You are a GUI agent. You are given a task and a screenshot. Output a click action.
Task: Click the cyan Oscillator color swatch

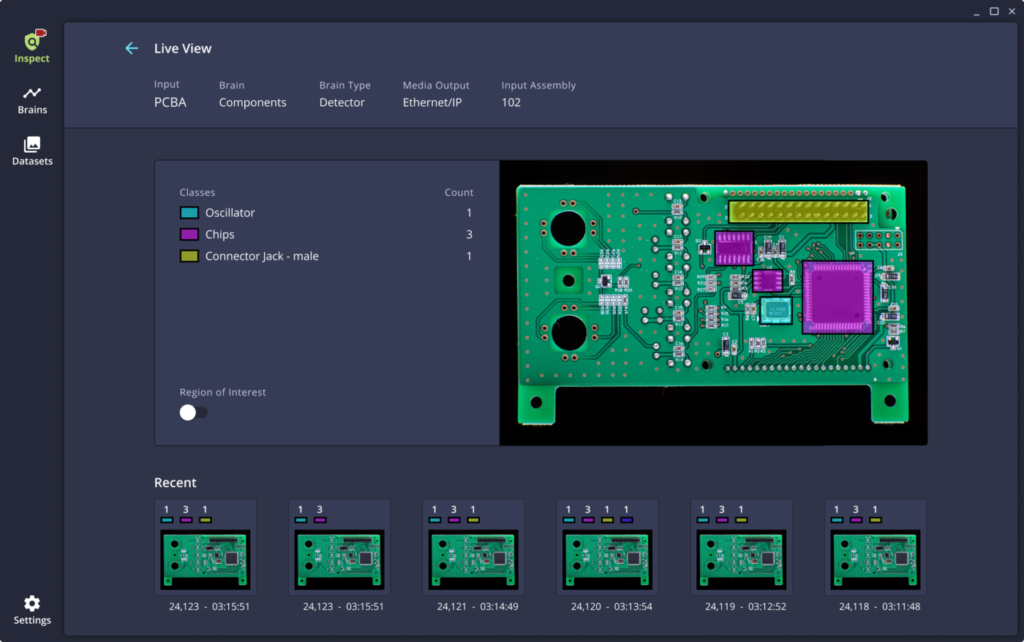189,213
